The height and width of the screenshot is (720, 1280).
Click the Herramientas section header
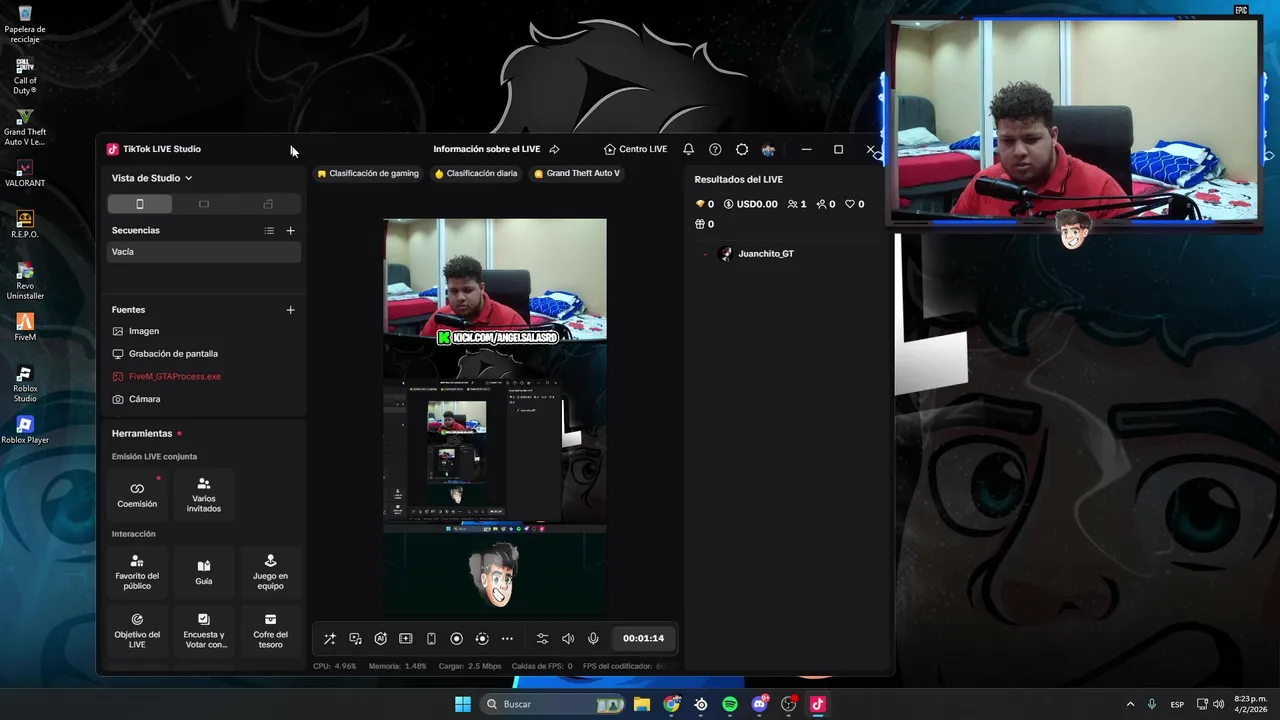(142, 433)
